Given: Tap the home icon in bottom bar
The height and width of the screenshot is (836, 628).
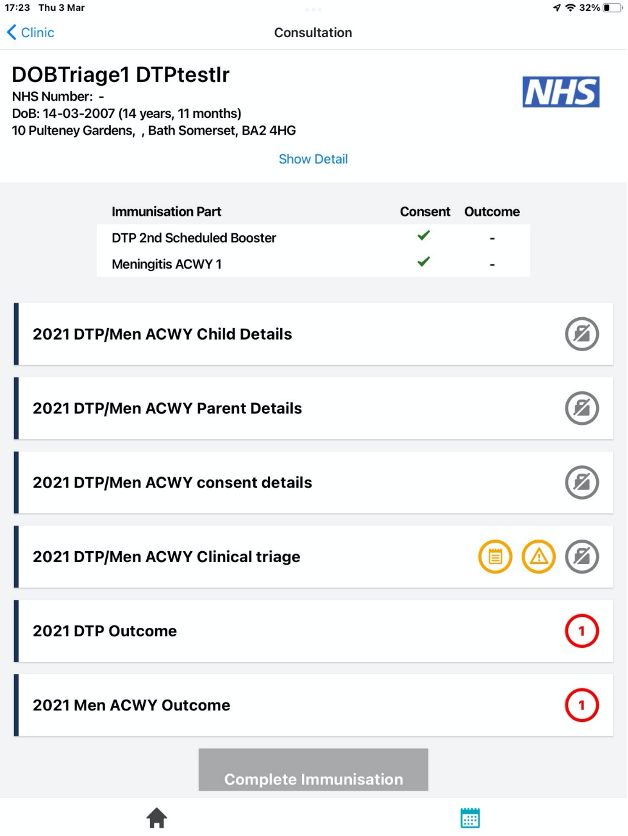Looking at the screenshot, I should tap(157, 818).
